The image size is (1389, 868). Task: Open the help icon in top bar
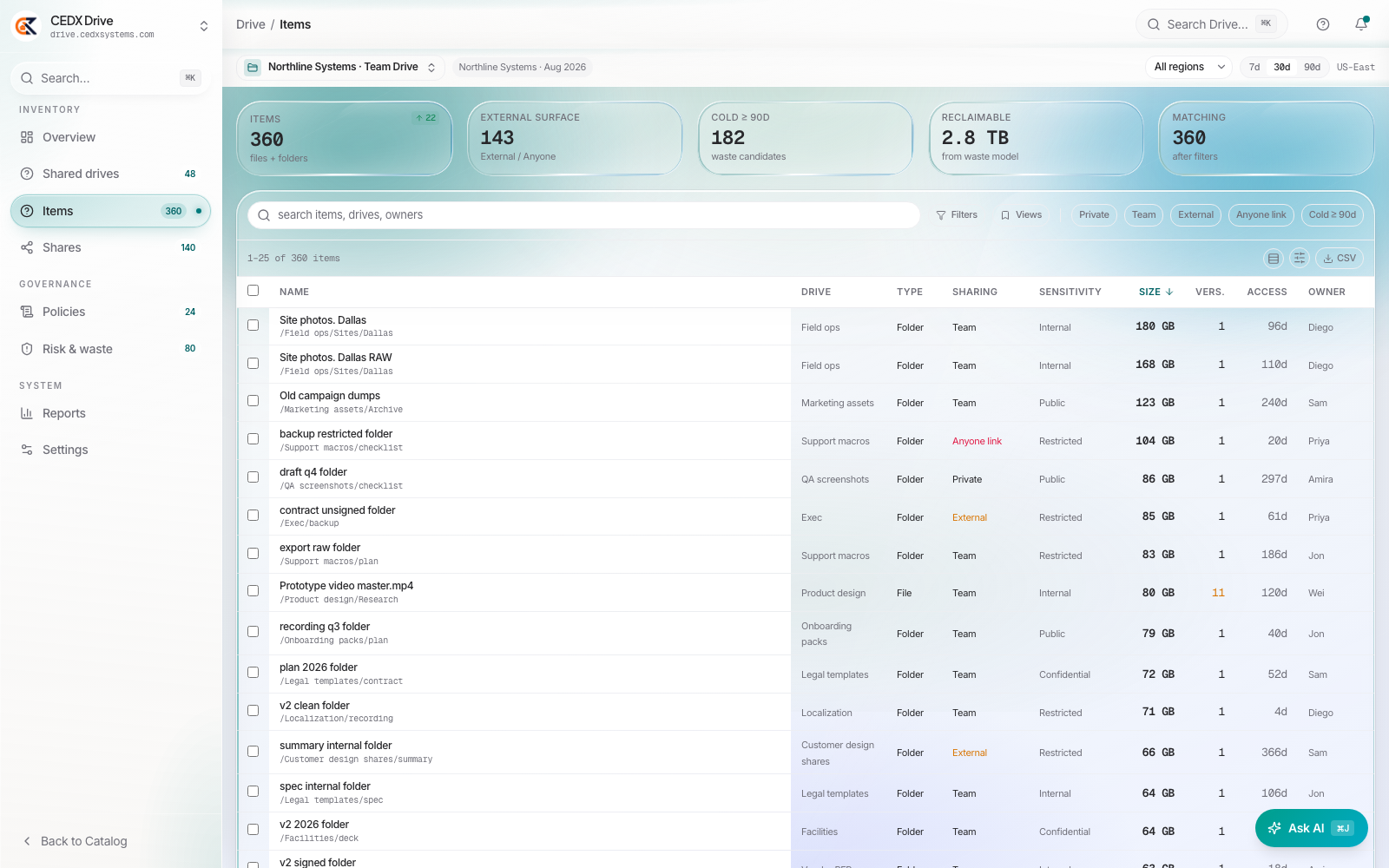1323,24
